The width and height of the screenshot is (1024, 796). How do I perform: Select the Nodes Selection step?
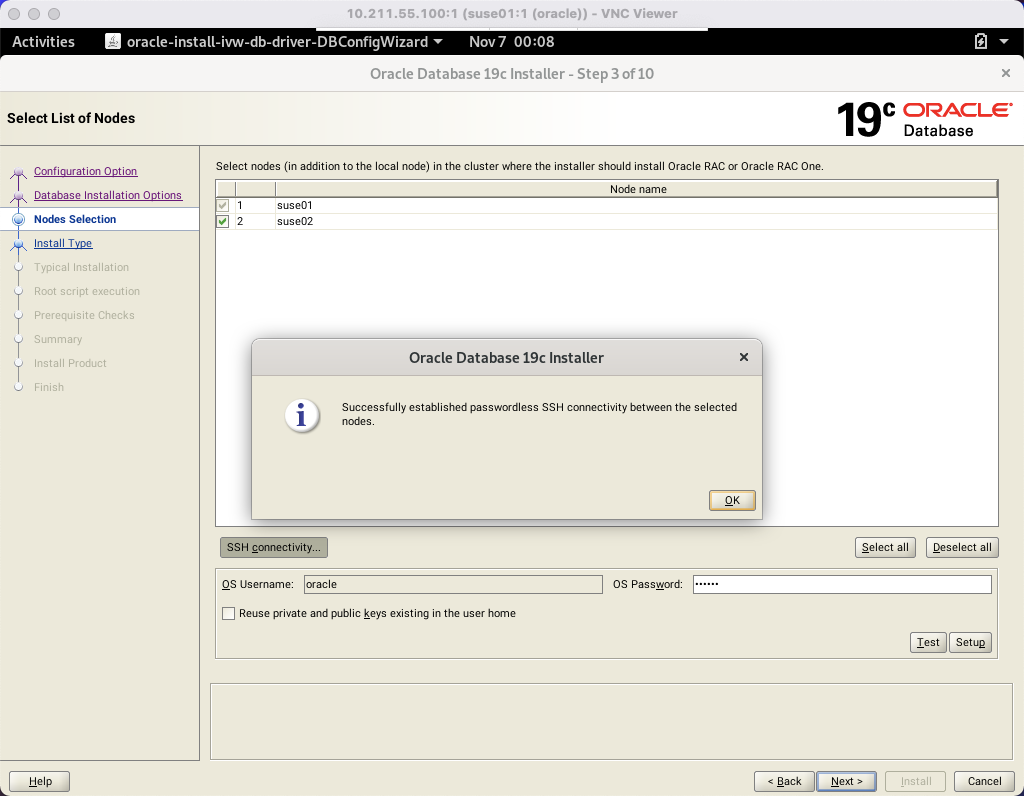point(75,219)
